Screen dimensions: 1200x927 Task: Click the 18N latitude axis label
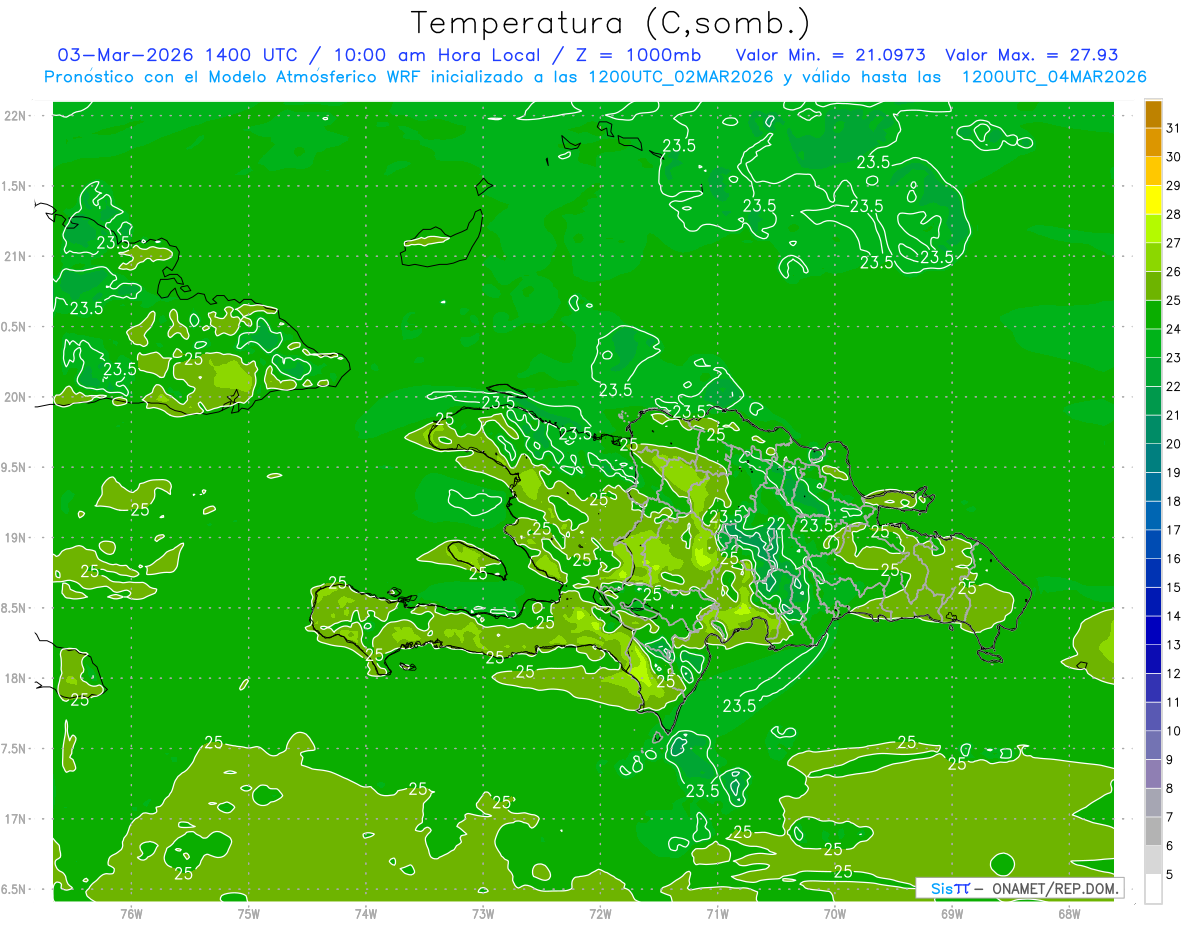[15, 679]
